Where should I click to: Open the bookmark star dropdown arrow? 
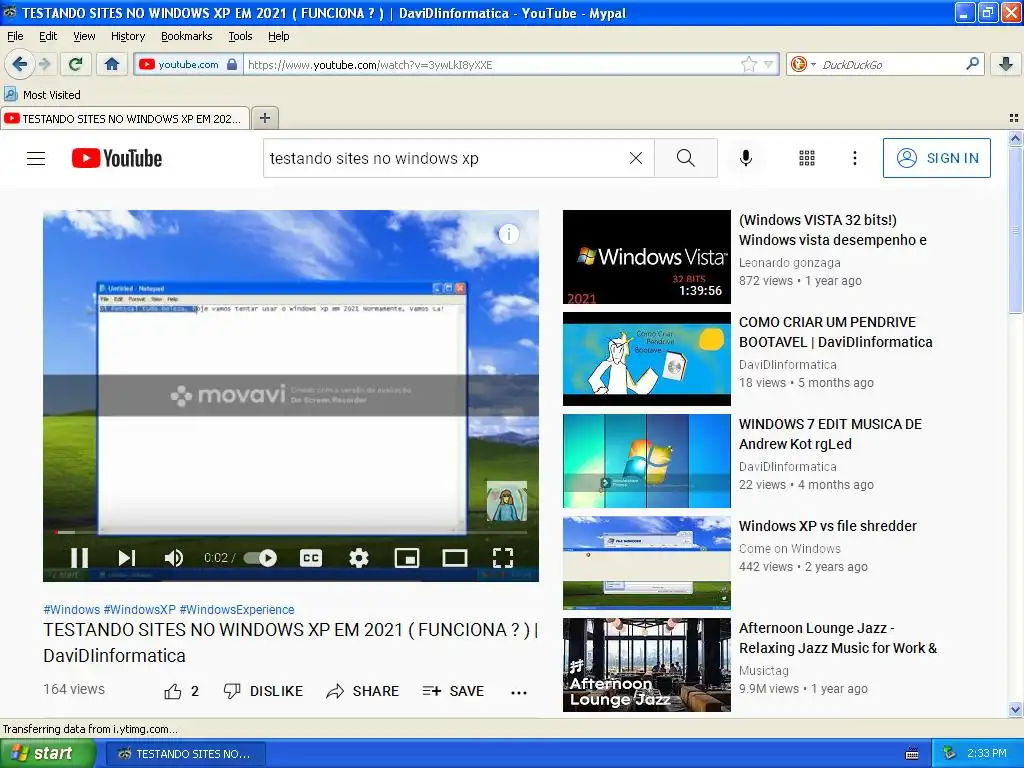[x=769, y=64]
